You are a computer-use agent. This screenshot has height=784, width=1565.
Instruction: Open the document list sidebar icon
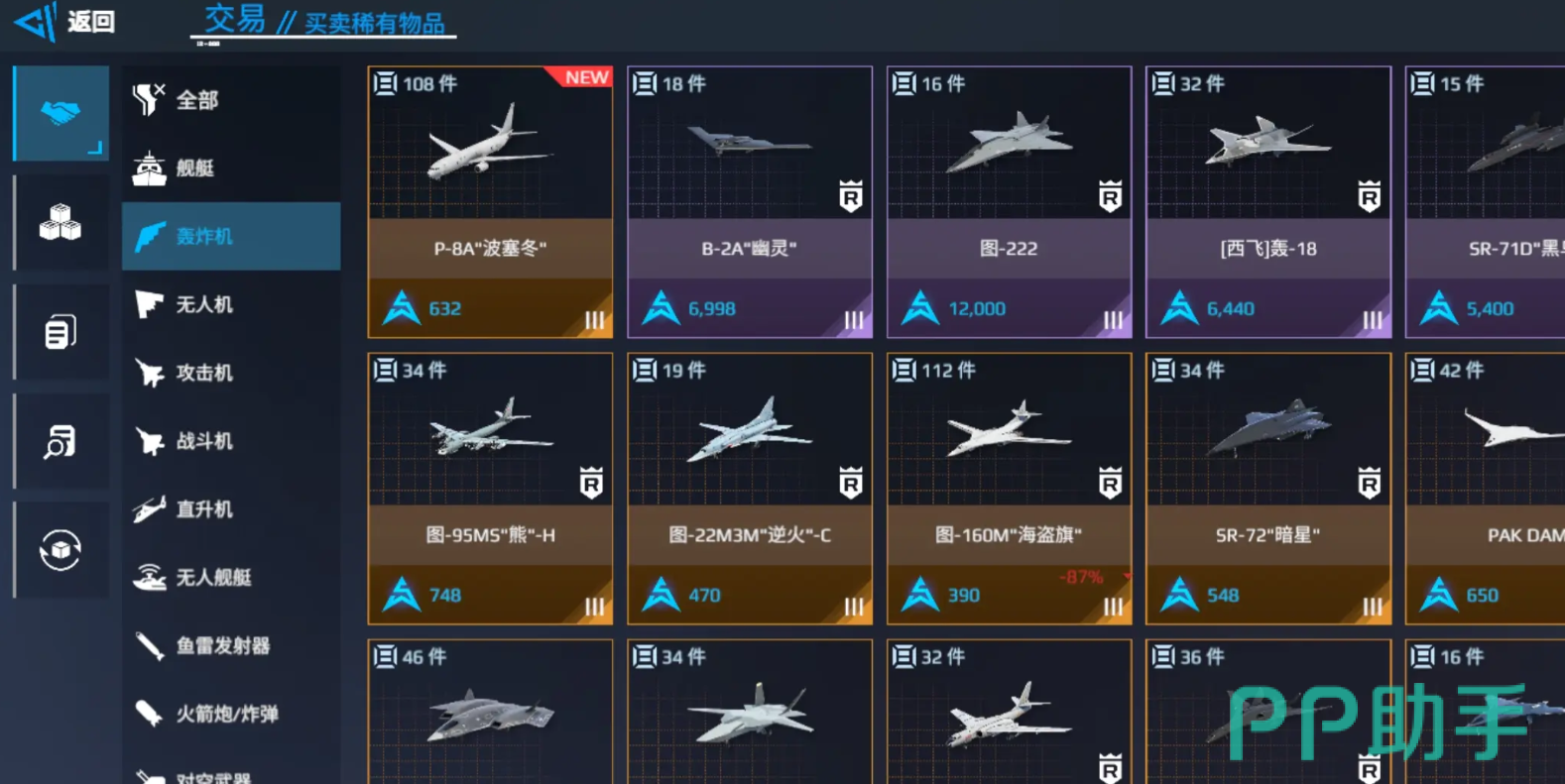coord(60,332)
